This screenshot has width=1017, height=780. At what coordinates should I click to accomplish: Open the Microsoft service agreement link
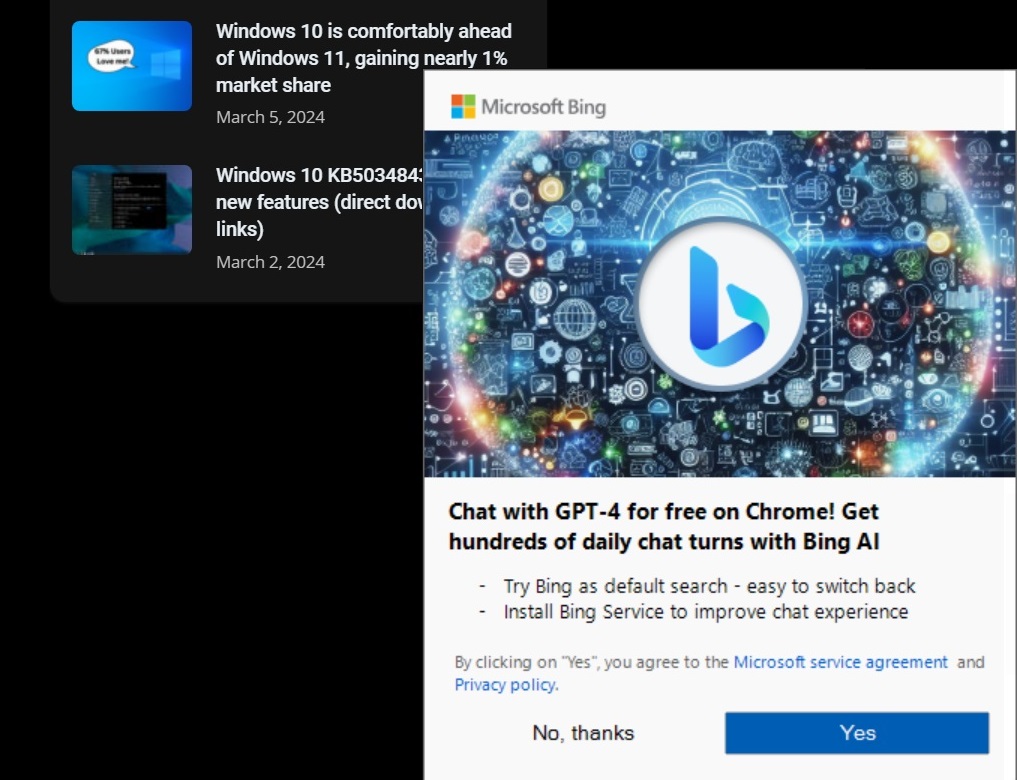[841, 662]
